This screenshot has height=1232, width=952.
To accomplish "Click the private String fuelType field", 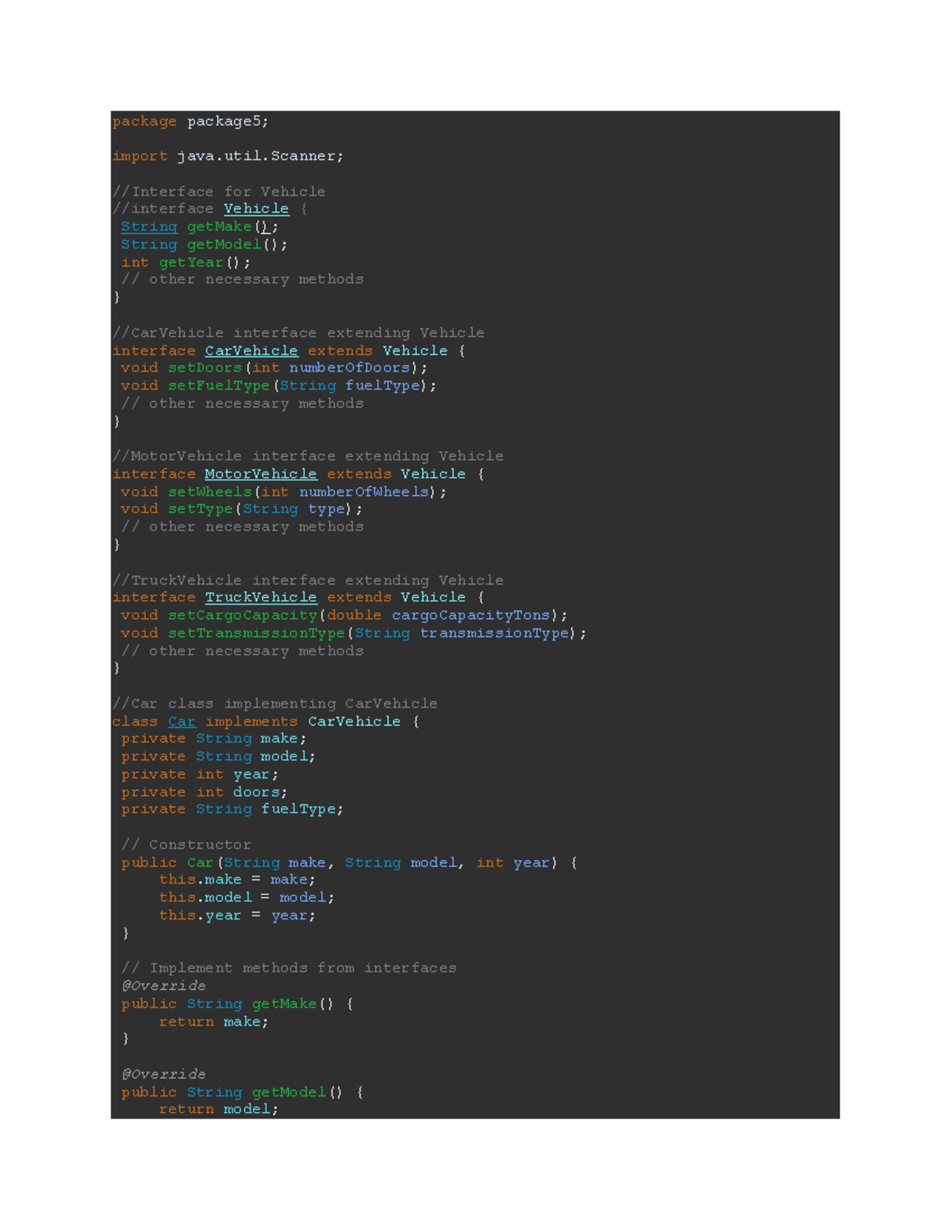I will [230, 808].
